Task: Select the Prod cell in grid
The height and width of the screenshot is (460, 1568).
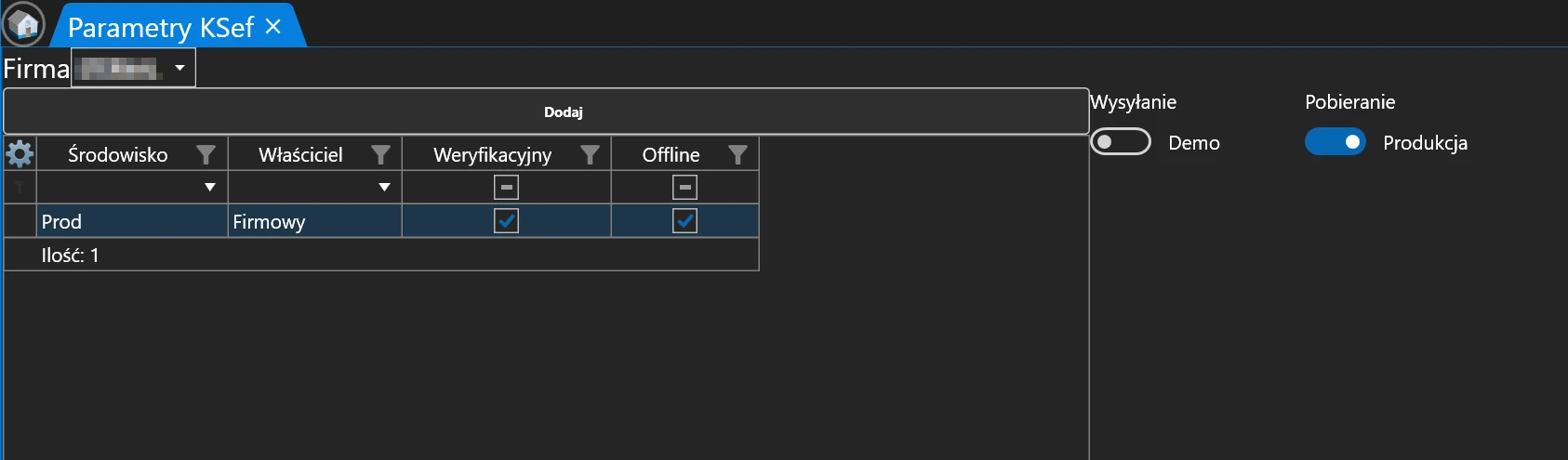Action: pyautogui.click(x=130, y=221)
